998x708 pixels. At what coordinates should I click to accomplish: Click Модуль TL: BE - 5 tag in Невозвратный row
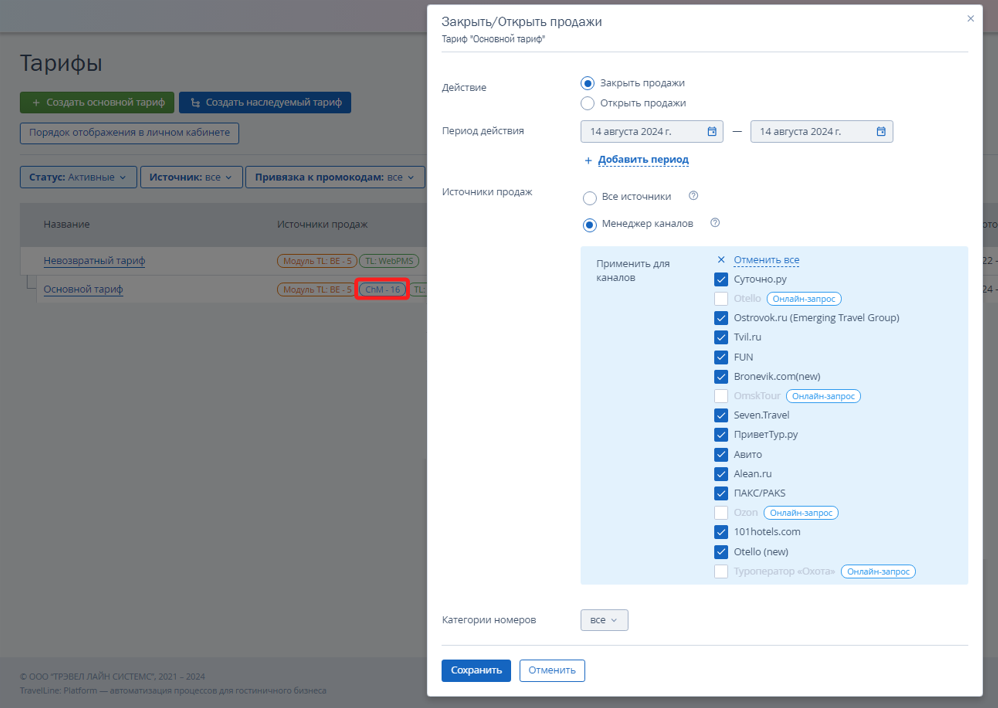pos(317,261)
